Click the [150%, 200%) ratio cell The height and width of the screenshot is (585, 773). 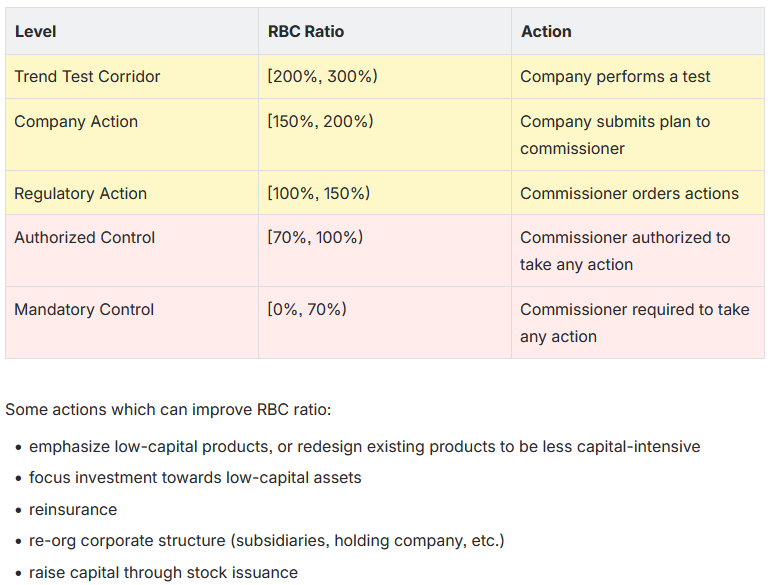click(x=320, y=121)
